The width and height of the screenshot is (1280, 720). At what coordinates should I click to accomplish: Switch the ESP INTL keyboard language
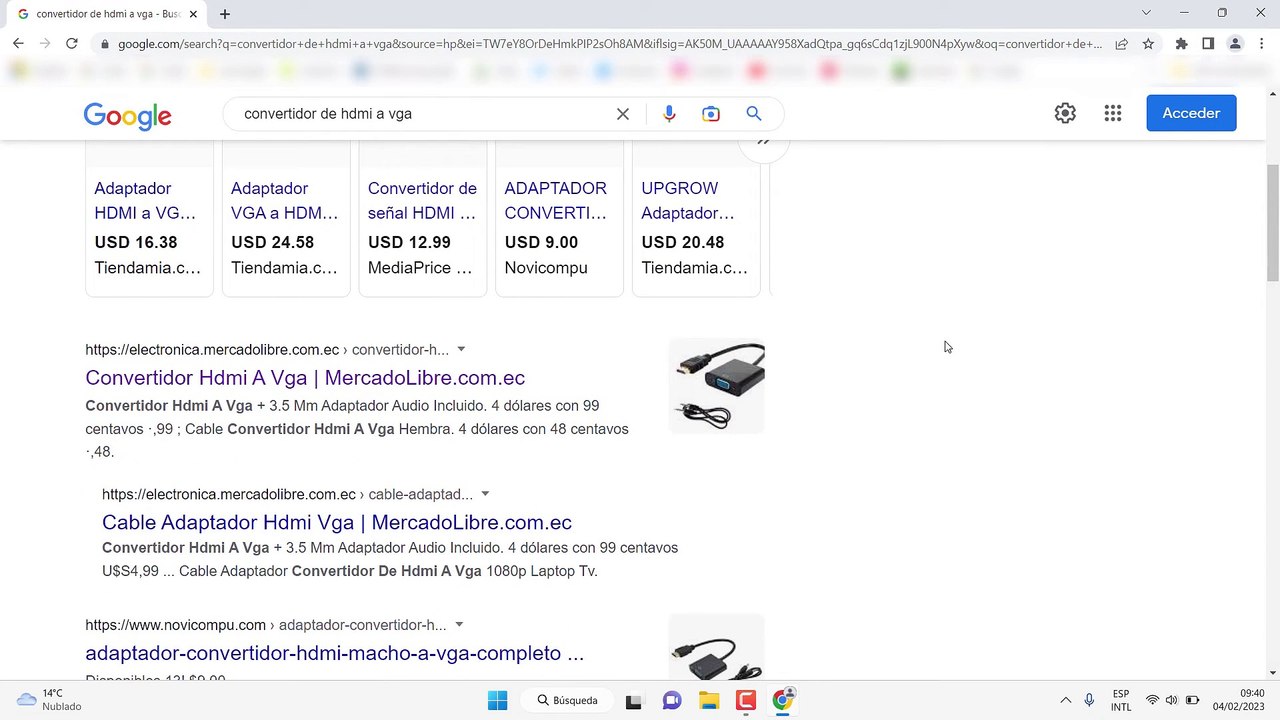click(x=1121, y=700)
